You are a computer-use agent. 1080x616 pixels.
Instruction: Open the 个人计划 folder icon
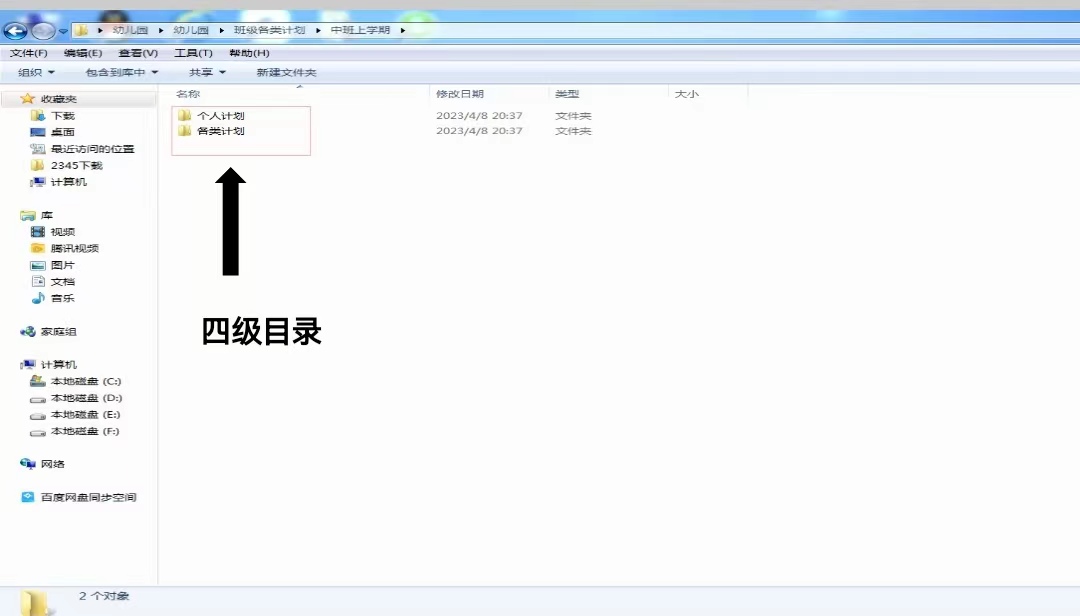184,116
